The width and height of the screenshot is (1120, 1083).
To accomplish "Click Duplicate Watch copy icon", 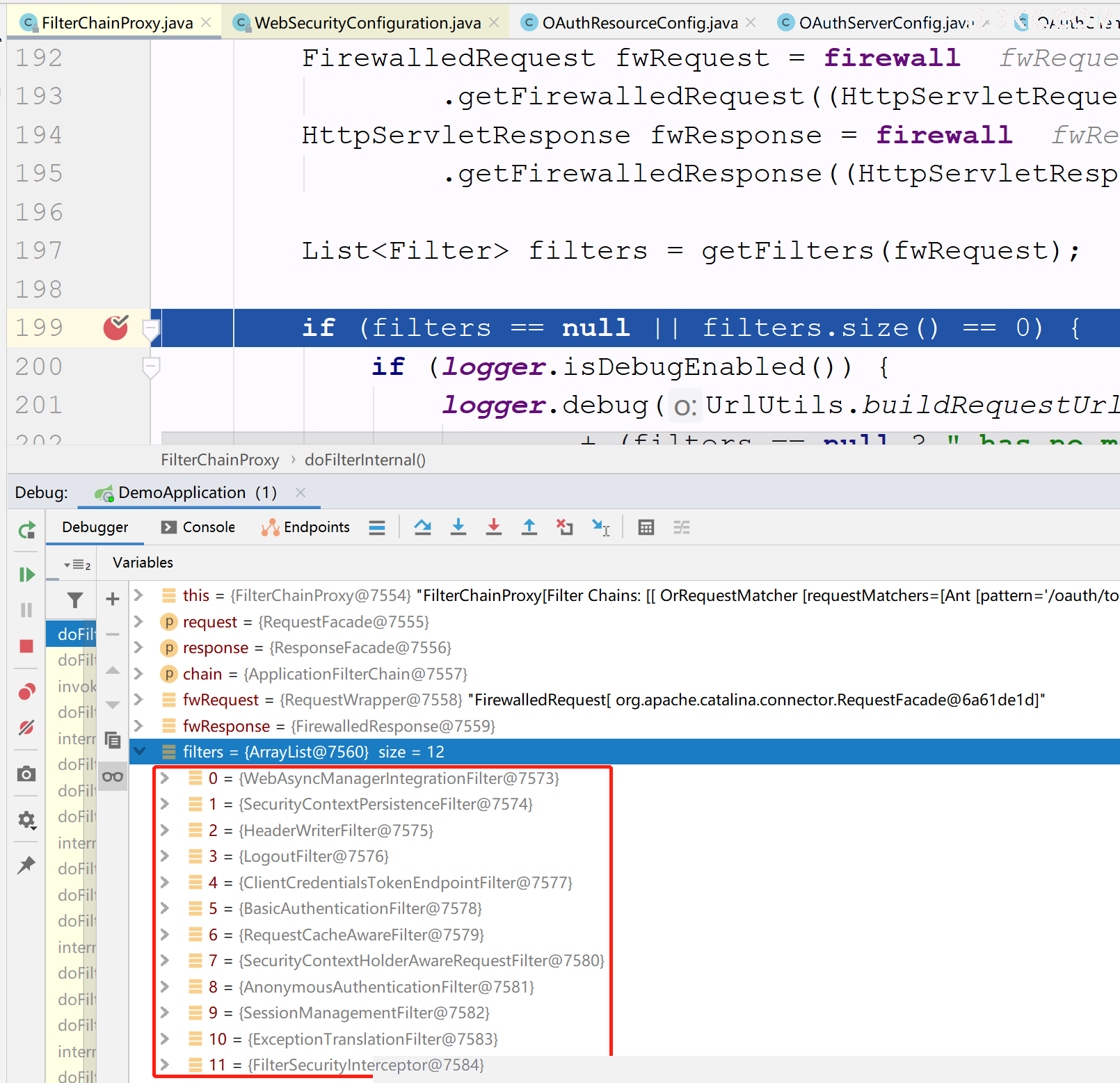I will (113, 739).
